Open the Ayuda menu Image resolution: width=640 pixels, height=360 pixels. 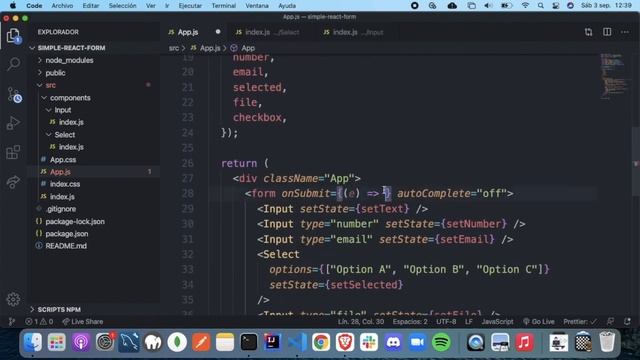pyautogui.click(x=287, y=6)
